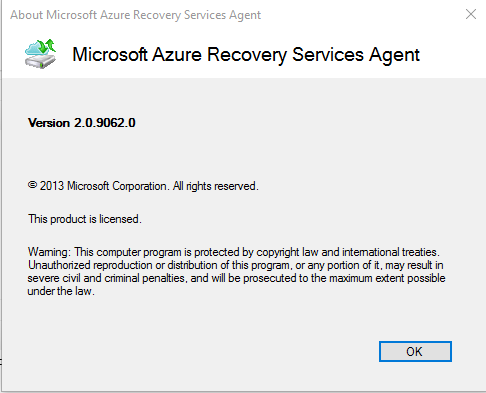Click the gray disk drive in the logo
The image size is (486, 393).
(39, 61)
